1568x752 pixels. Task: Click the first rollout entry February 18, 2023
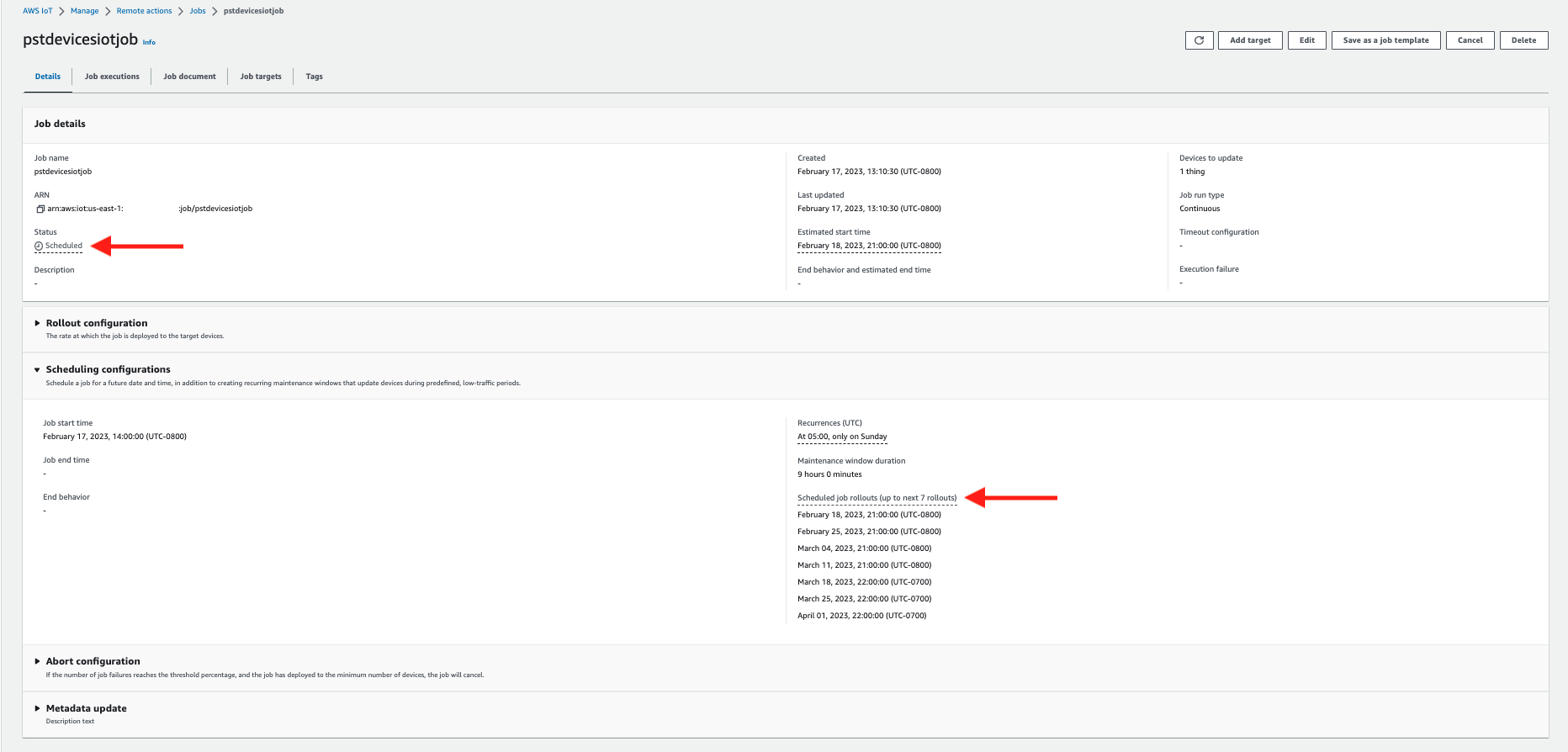(x=869, y=515)
